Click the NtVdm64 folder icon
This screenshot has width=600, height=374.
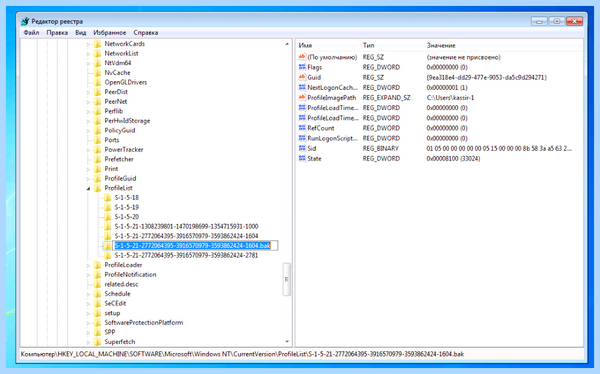pos(98,63)
